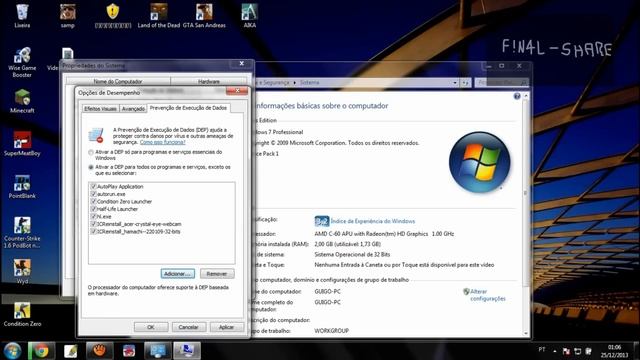Open the PointBlank desktop shortcut

pos(22,187)
